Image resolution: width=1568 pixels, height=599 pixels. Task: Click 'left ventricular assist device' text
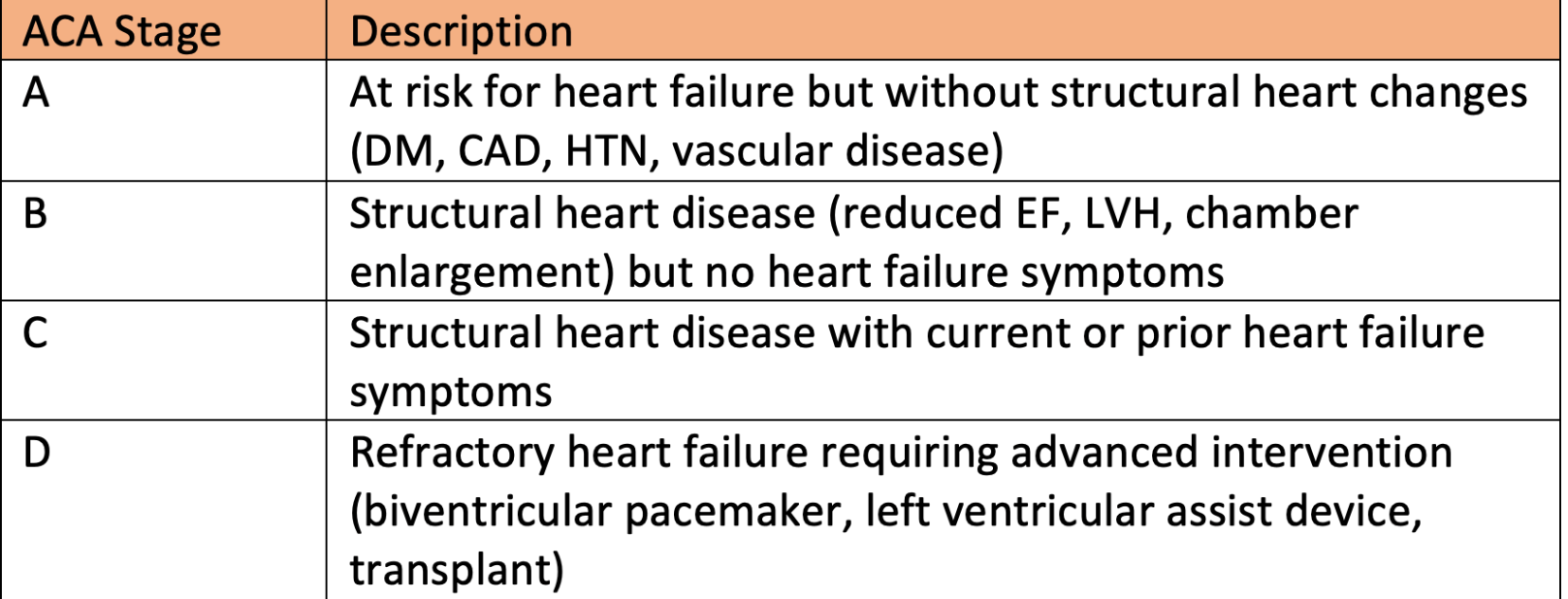tap(1136, 513)
